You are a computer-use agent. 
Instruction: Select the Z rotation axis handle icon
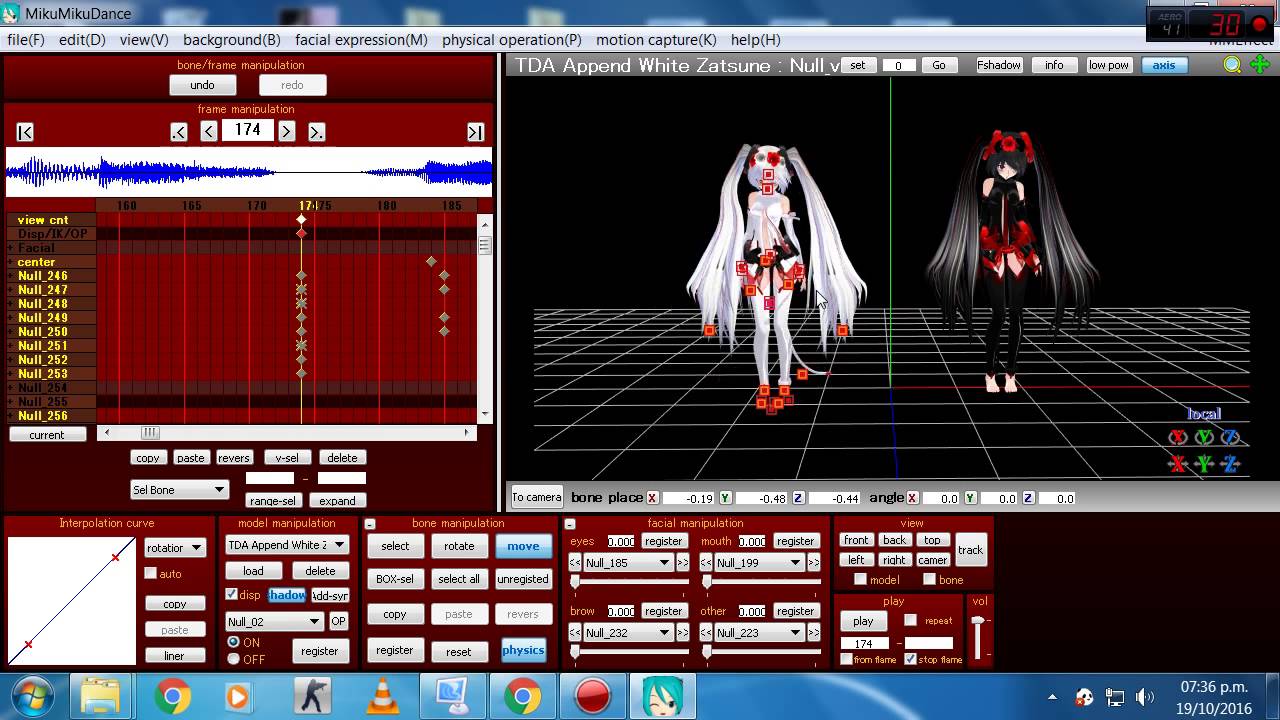click(1230, 437)
